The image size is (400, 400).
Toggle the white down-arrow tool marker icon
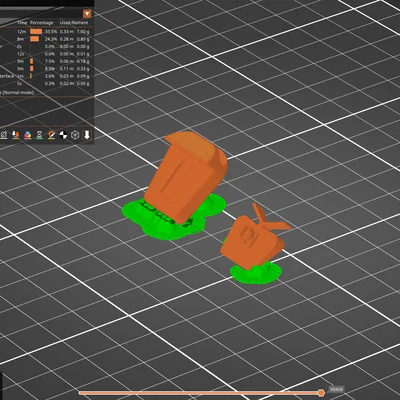pos(87,135)
